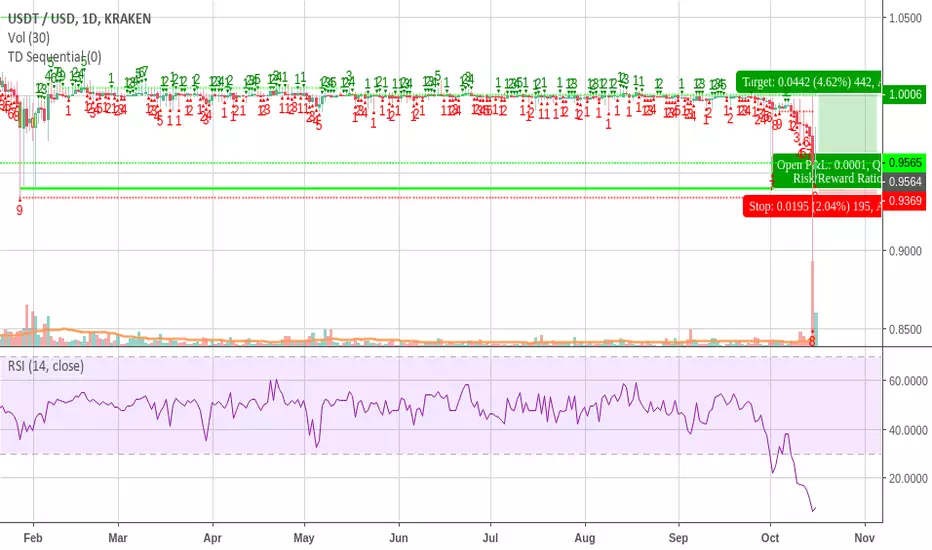This screenshot has width=932, height=550.
Task: Click the 0.9564 gray current price label
Action: pyautogui.click(x=904, y=182)
